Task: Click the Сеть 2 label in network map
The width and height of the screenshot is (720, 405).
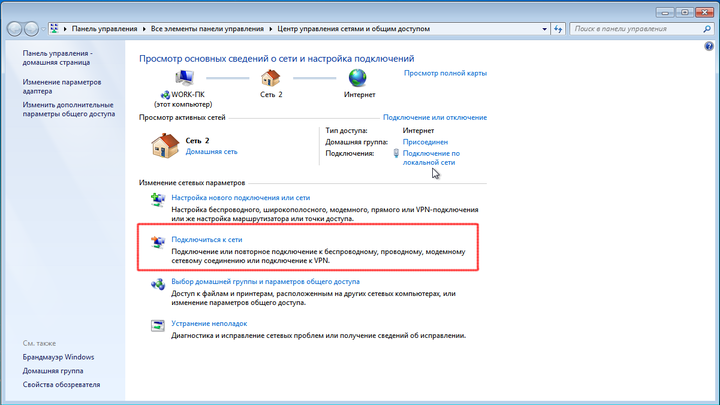Action: point(271,95)
